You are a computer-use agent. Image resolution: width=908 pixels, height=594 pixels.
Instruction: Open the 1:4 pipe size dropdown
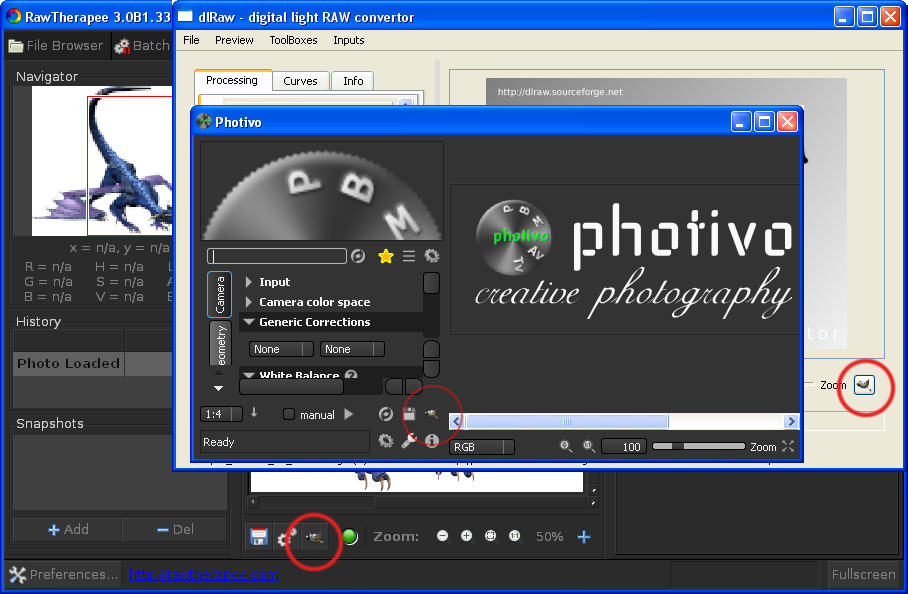coord(221,414)
